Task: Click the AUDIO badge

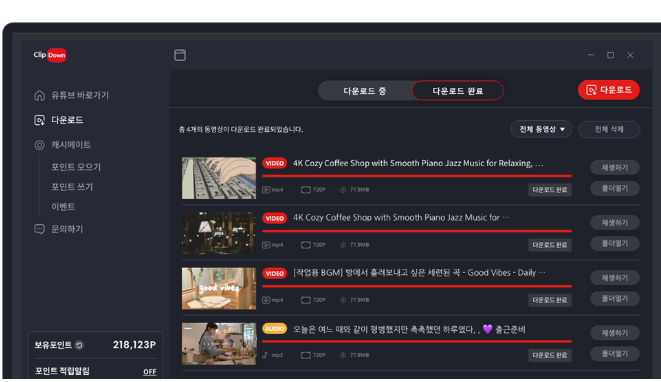Action: coord(274,328)
